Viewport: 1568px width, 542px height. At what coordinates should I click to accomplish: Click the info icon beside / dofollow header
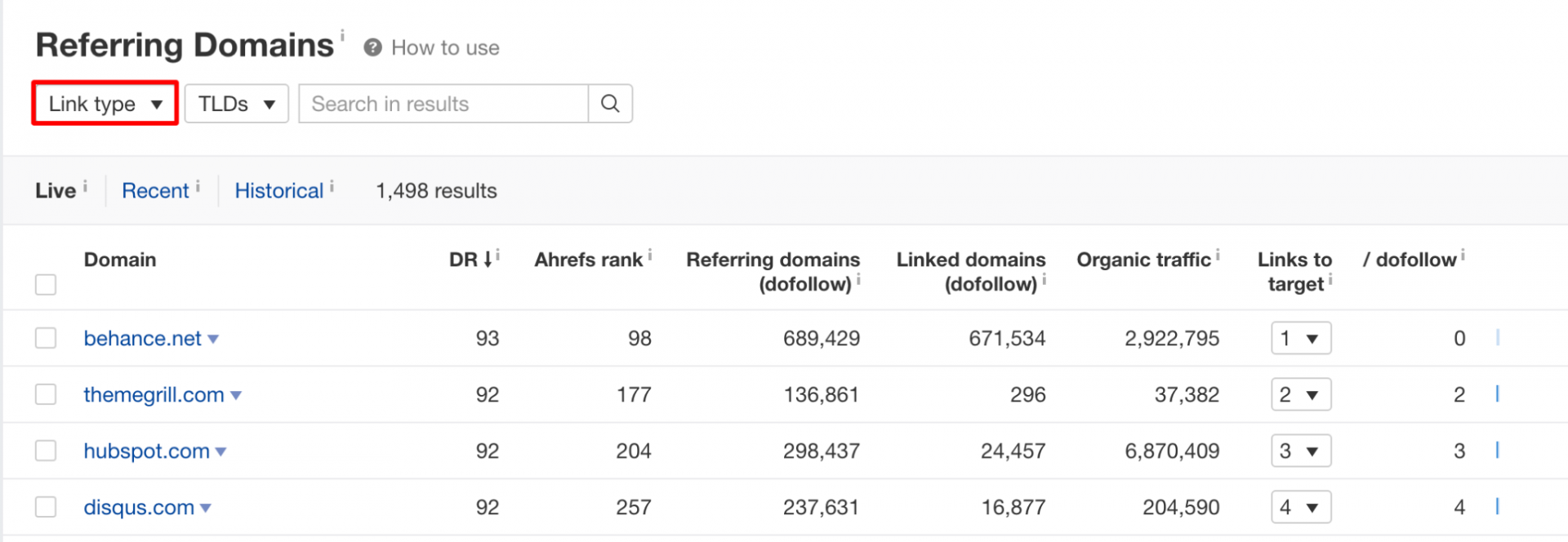pyautogui.click(x=1463, y=255)
